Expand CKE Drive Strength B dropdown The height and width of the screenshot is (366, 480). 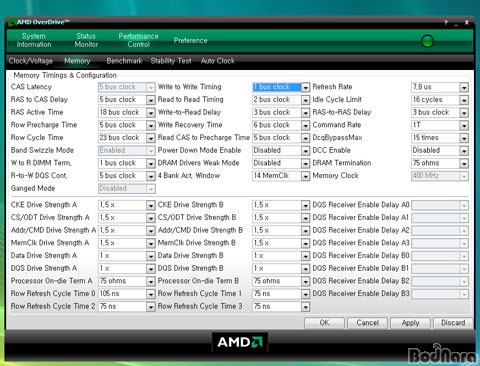[305, 205]
